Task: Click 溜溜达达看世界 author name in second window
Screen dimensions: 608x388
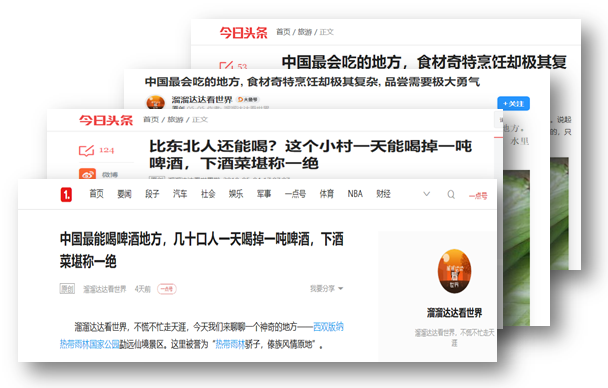Action: 202,100
